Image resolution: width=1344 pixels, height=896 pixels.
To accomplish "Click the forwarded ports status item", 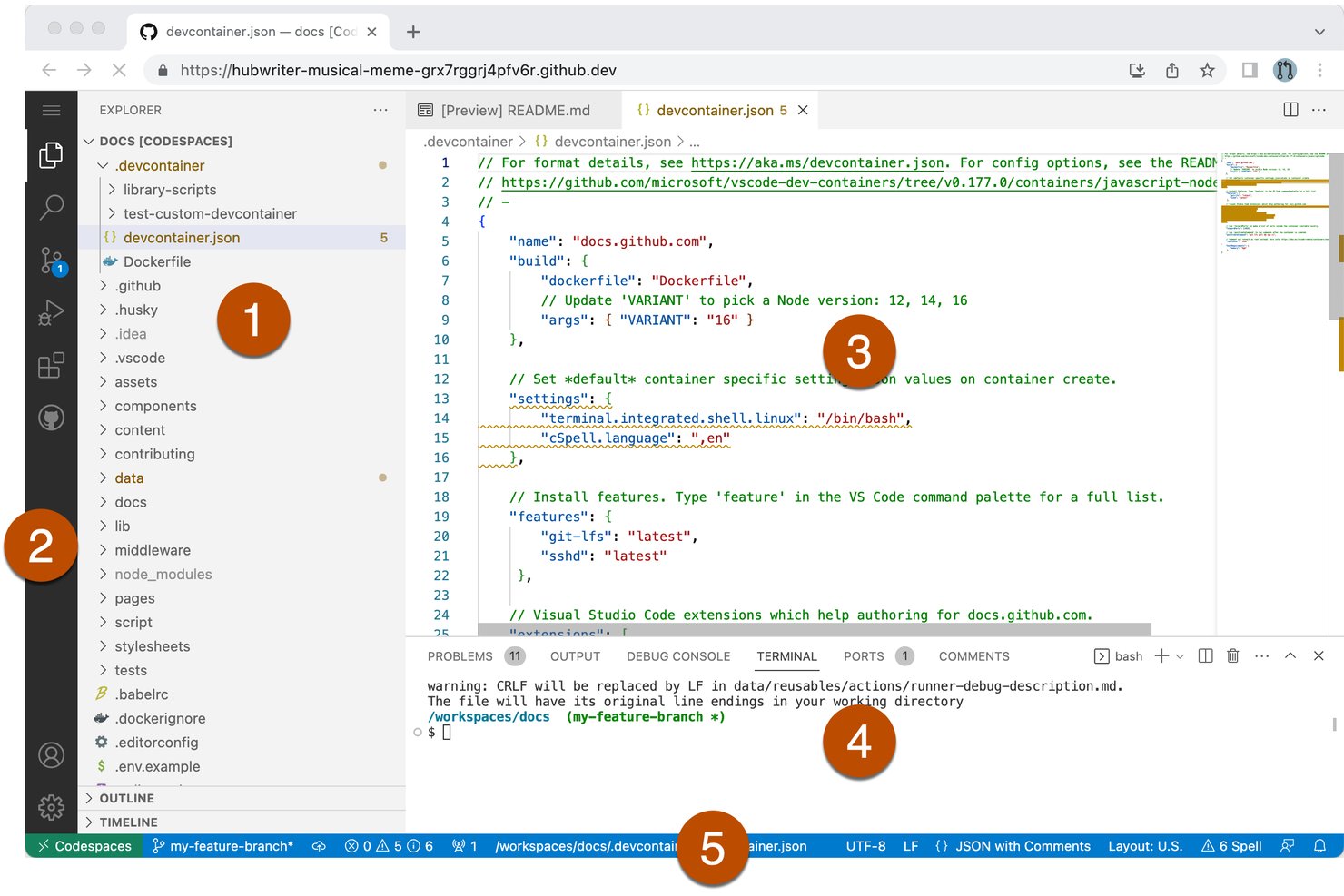I will 465,846.
